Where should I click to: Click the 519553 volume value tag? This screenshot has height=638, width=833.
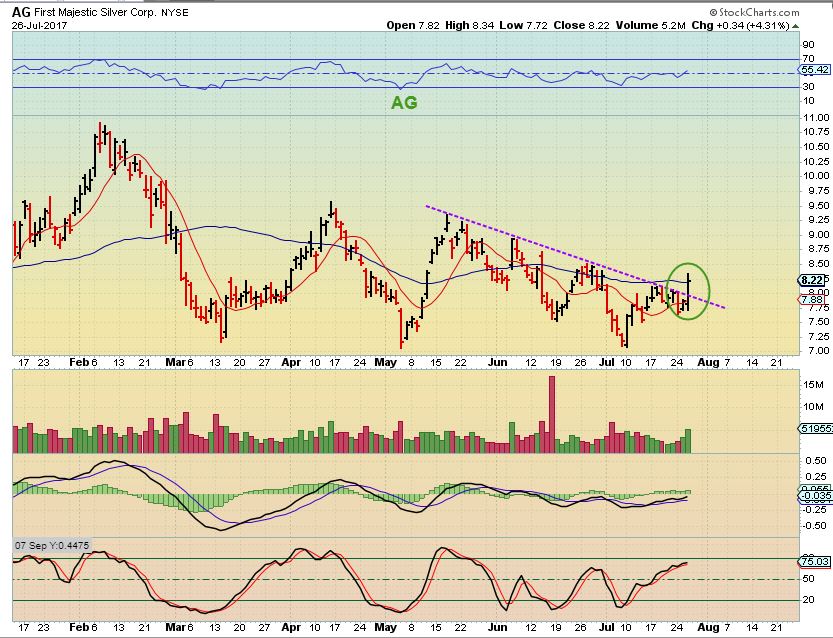(815, 428)
